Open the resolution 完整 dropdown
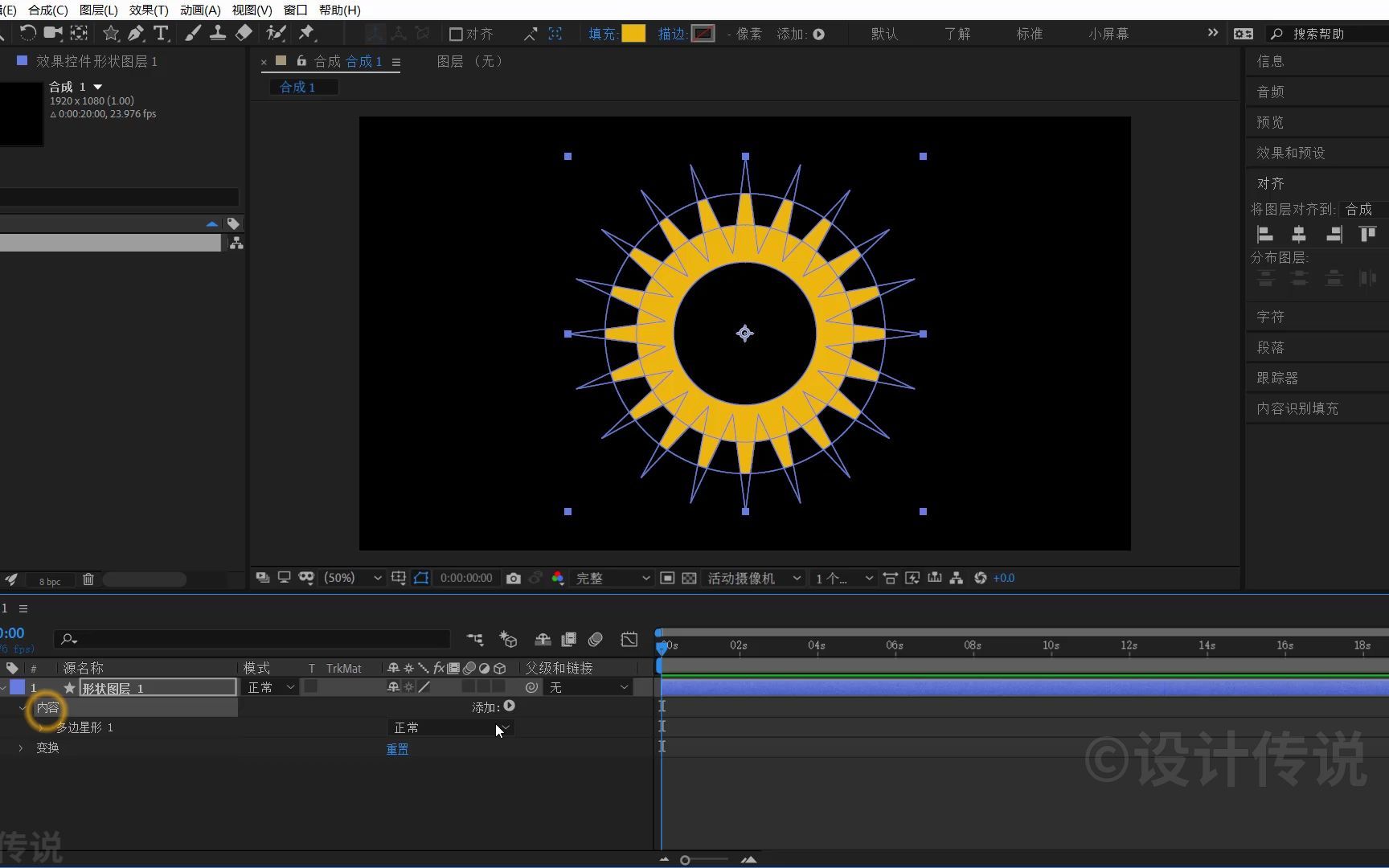The height and width of the screenshot is (868, 1389). click(612, 578)
